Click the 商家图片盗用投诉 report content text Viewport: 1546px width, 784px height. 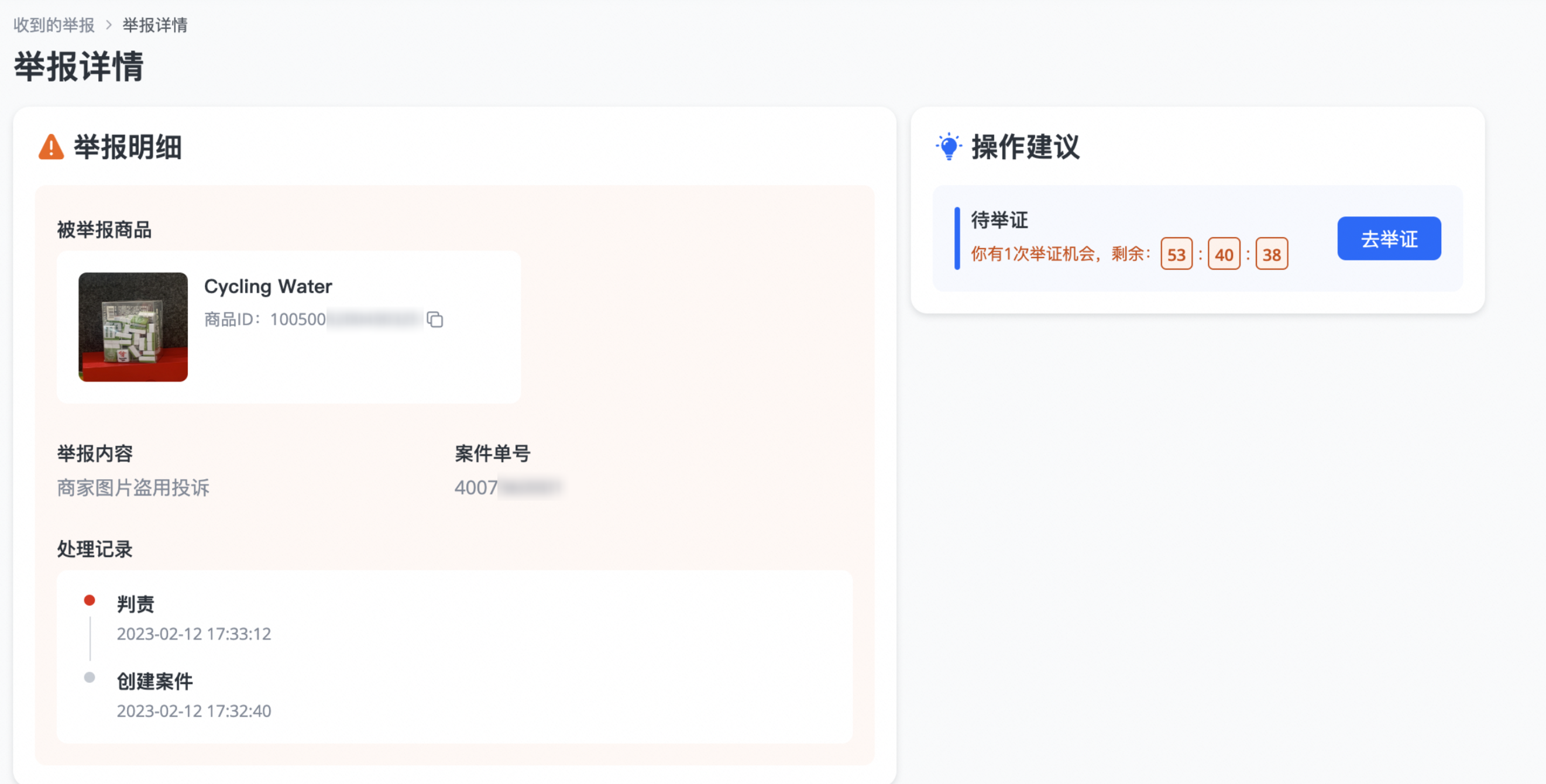(133, 488)
